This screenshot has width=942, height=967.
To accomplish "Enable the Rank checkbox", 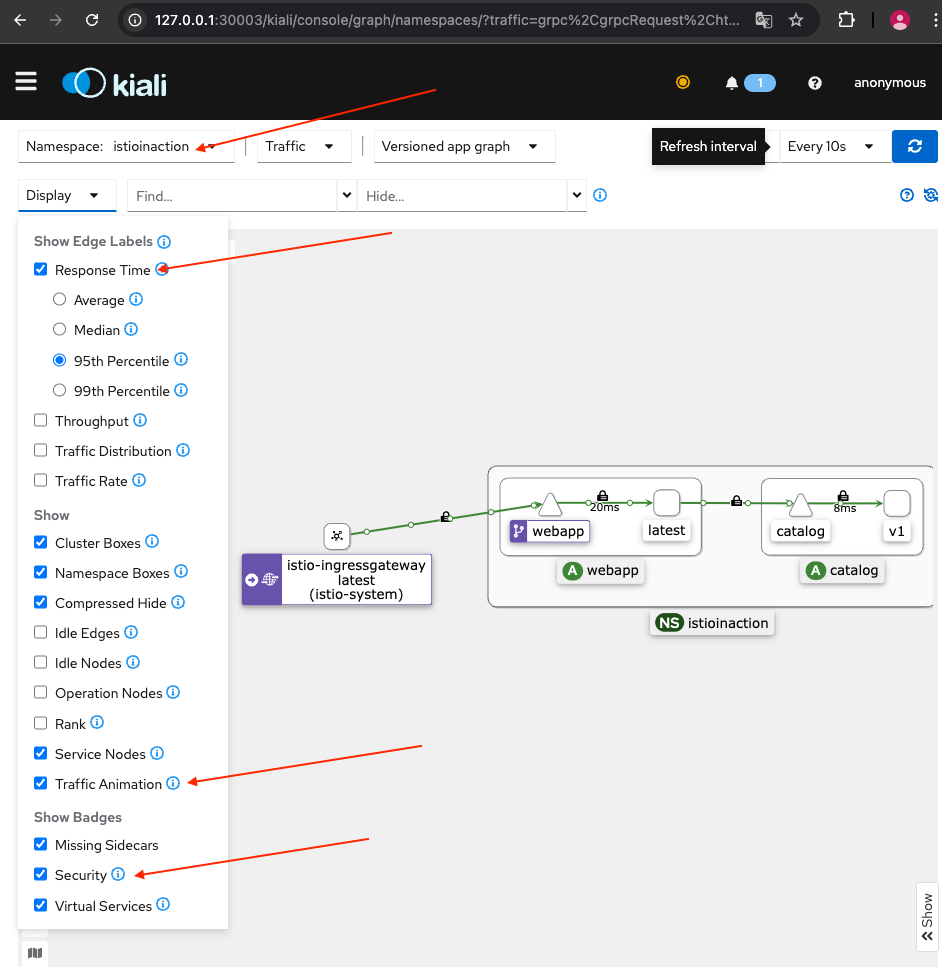I will 41,723.
